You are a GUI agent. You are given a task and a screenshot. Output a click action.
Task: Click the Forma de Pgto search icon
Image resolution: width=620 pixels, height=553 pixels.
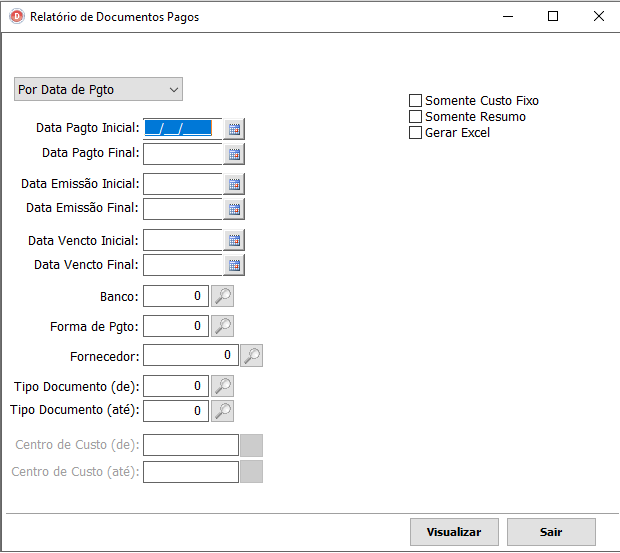click(x=222, y=326)
